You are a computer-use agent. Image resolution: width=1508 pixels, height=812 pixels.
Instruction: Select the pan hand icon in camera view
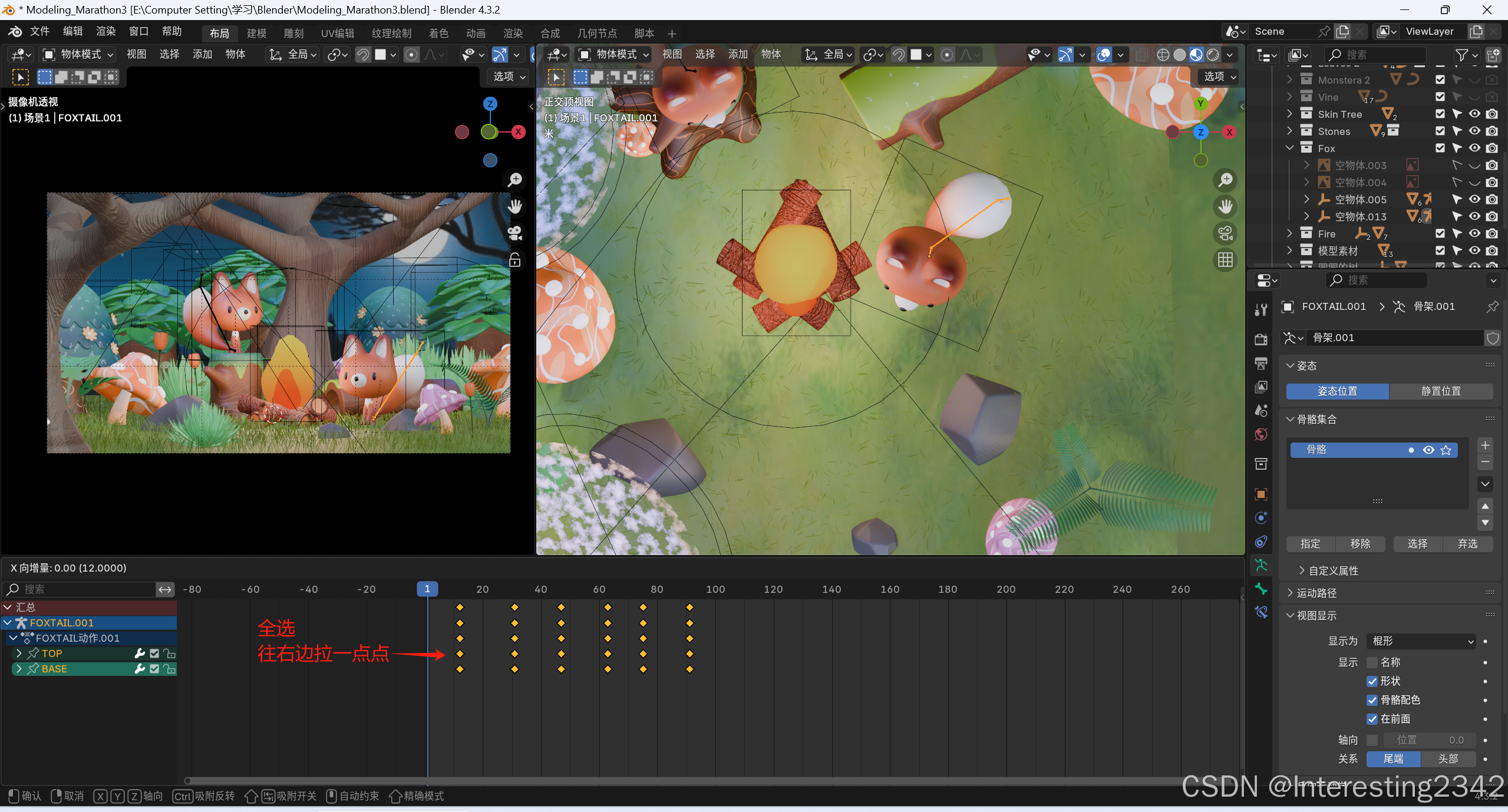(515, 206)
